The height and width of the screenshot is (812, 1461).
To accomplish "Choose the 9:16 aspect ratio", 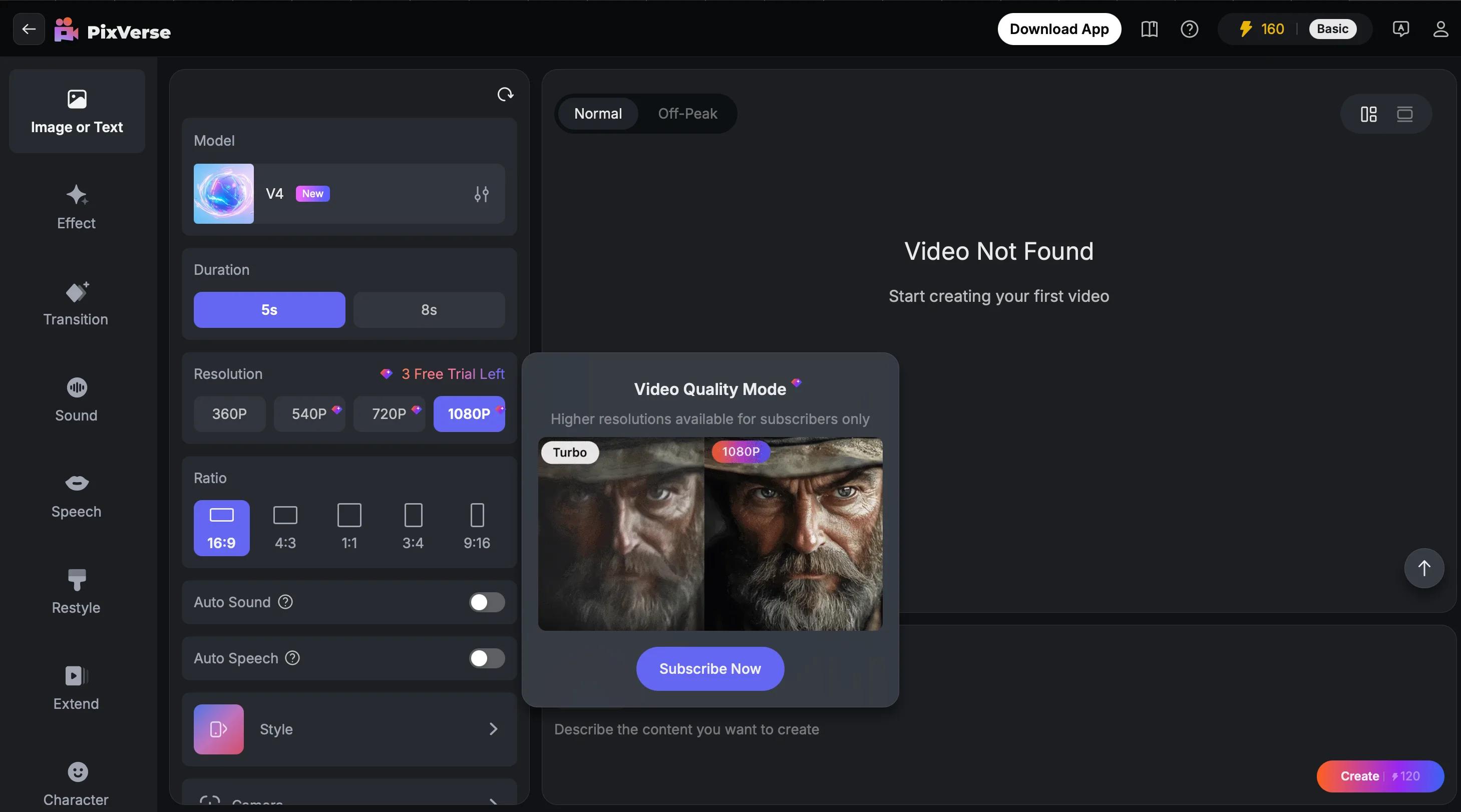I will pos(477,527).
